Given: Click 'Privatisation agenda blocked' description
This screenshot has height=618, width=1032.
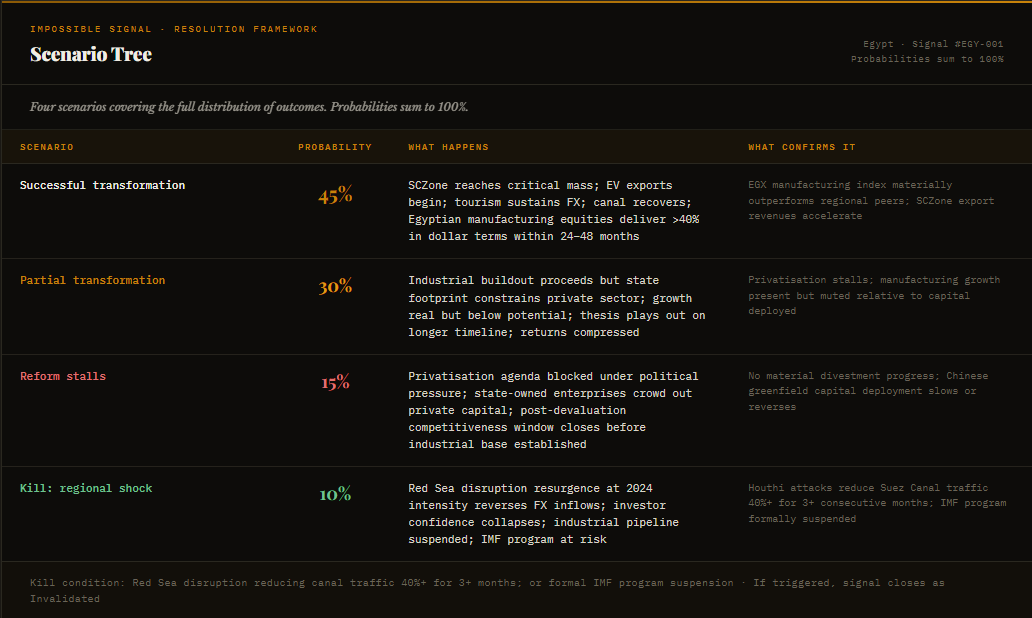Looking at the screenshot, I should [553, 410].
